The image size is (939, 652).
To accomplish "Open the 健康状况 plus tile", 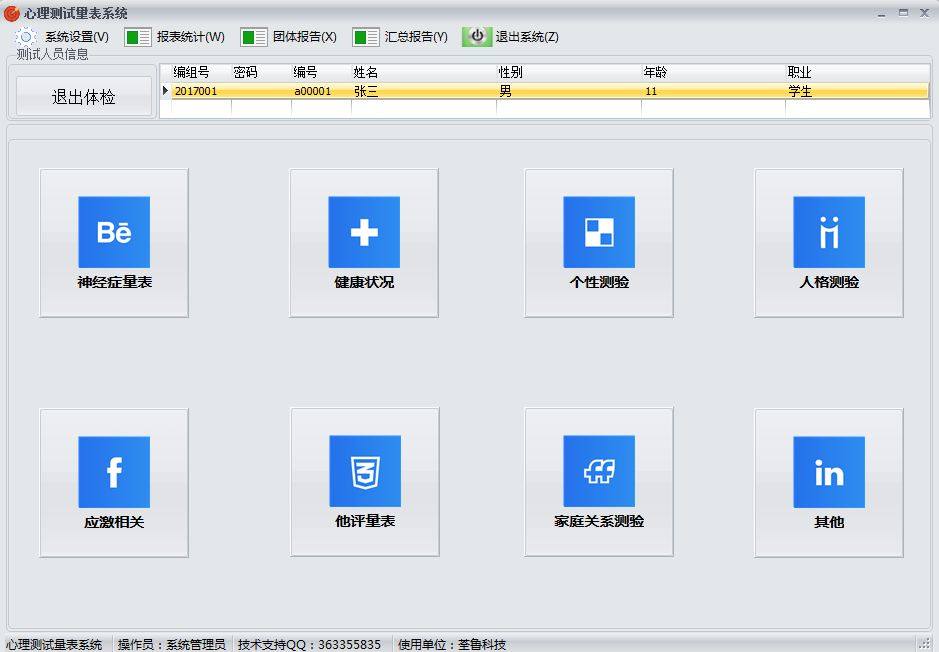I will coord(364,242).
